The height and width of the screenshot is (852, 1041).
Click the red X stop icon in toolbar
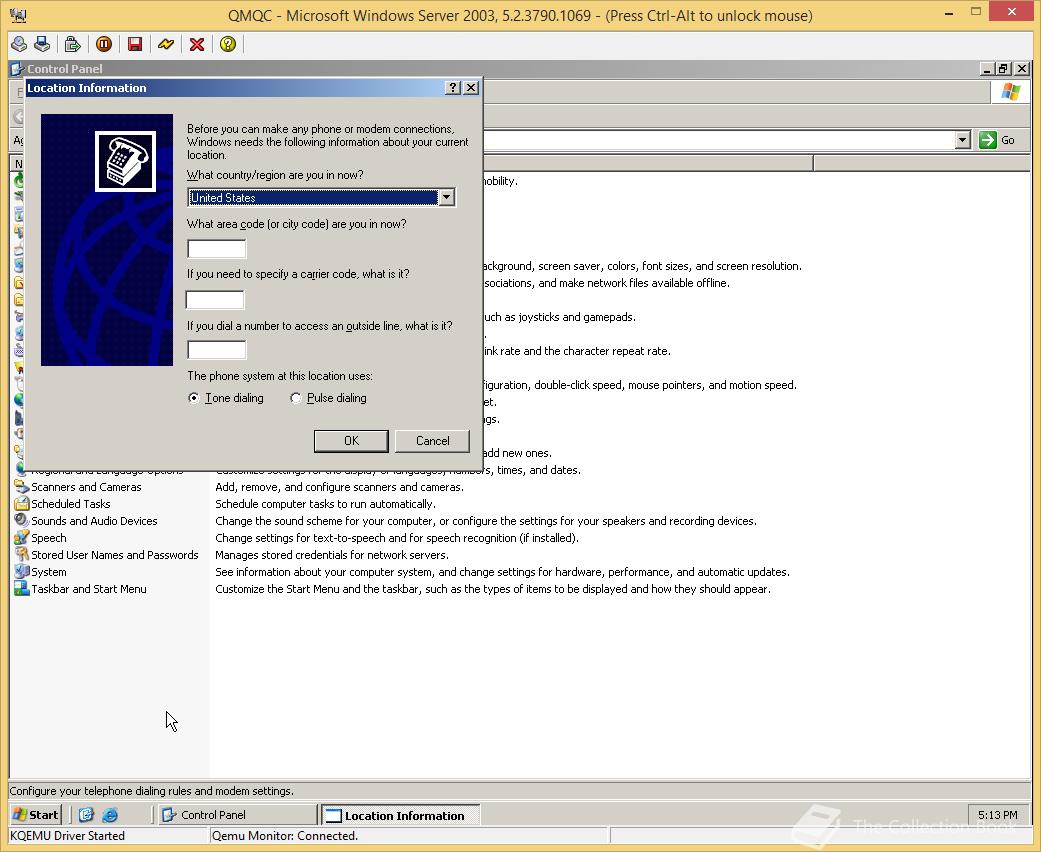197,44
